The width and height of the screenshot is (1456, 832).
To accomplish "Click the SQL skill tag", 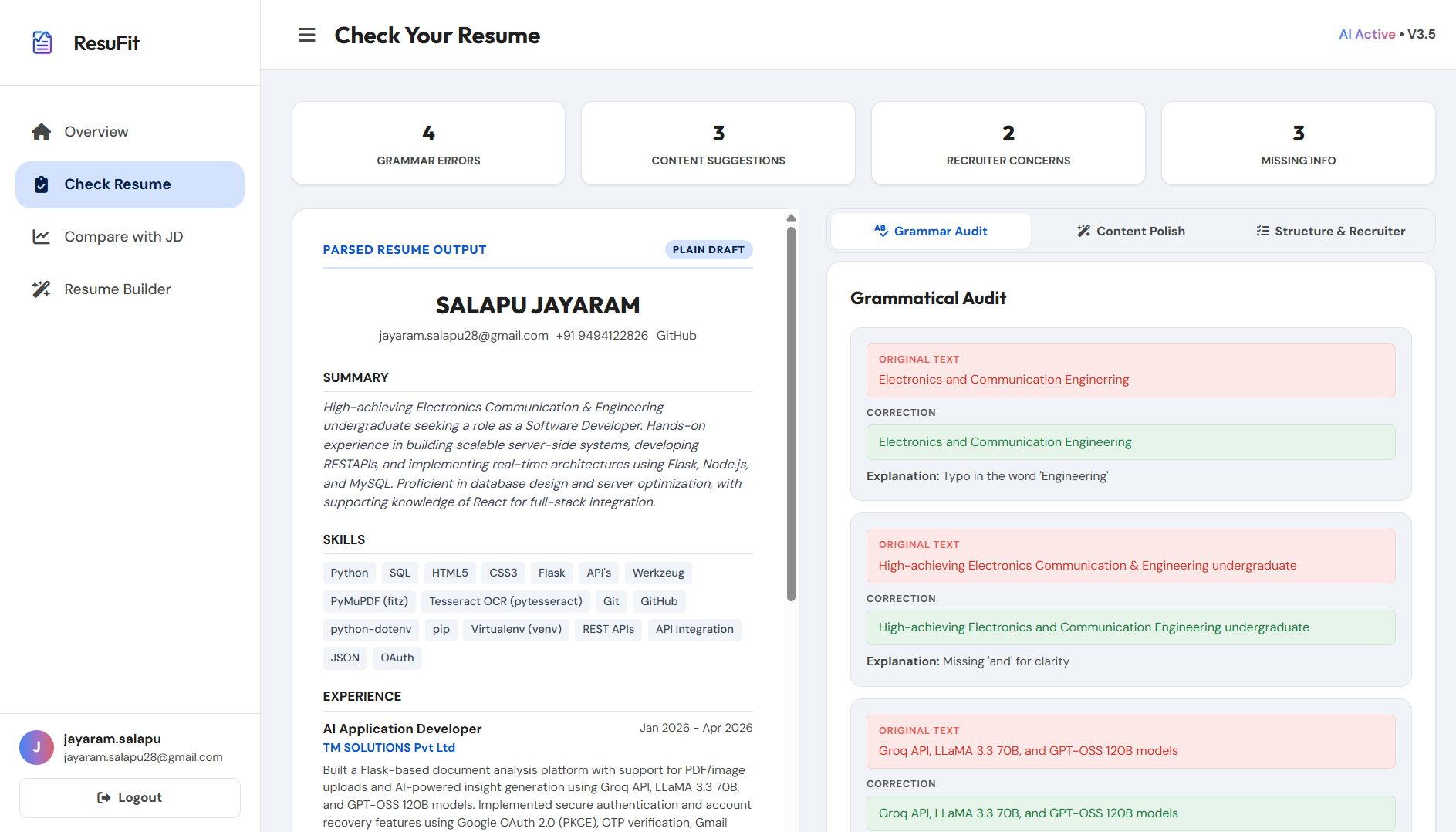I will tap(400, 573).
